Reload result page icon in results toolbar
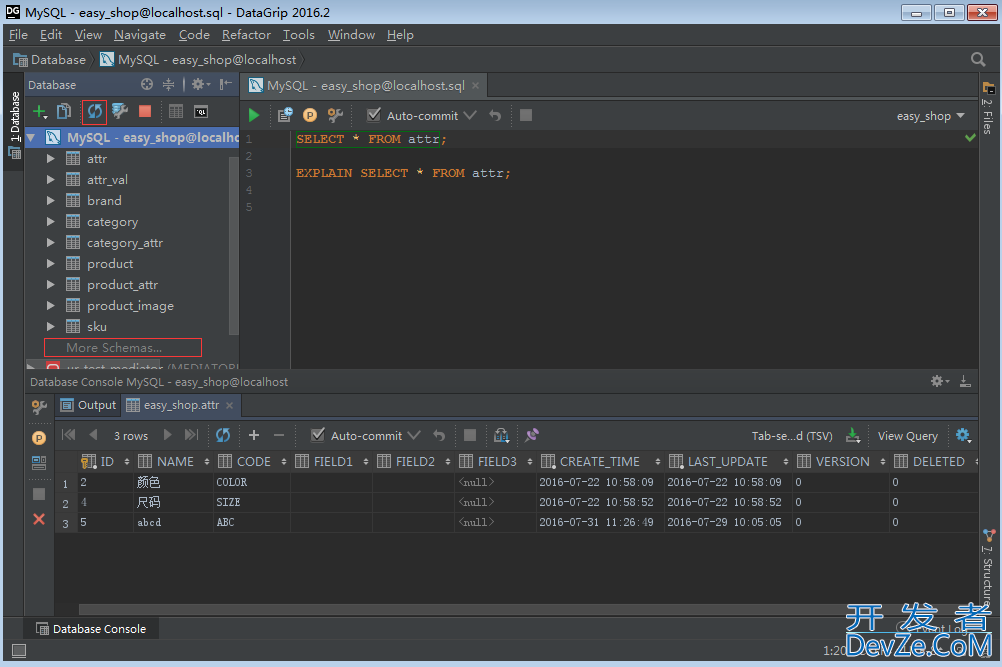Viewport: 1002px width, 667px height. (x=223, y=435)
